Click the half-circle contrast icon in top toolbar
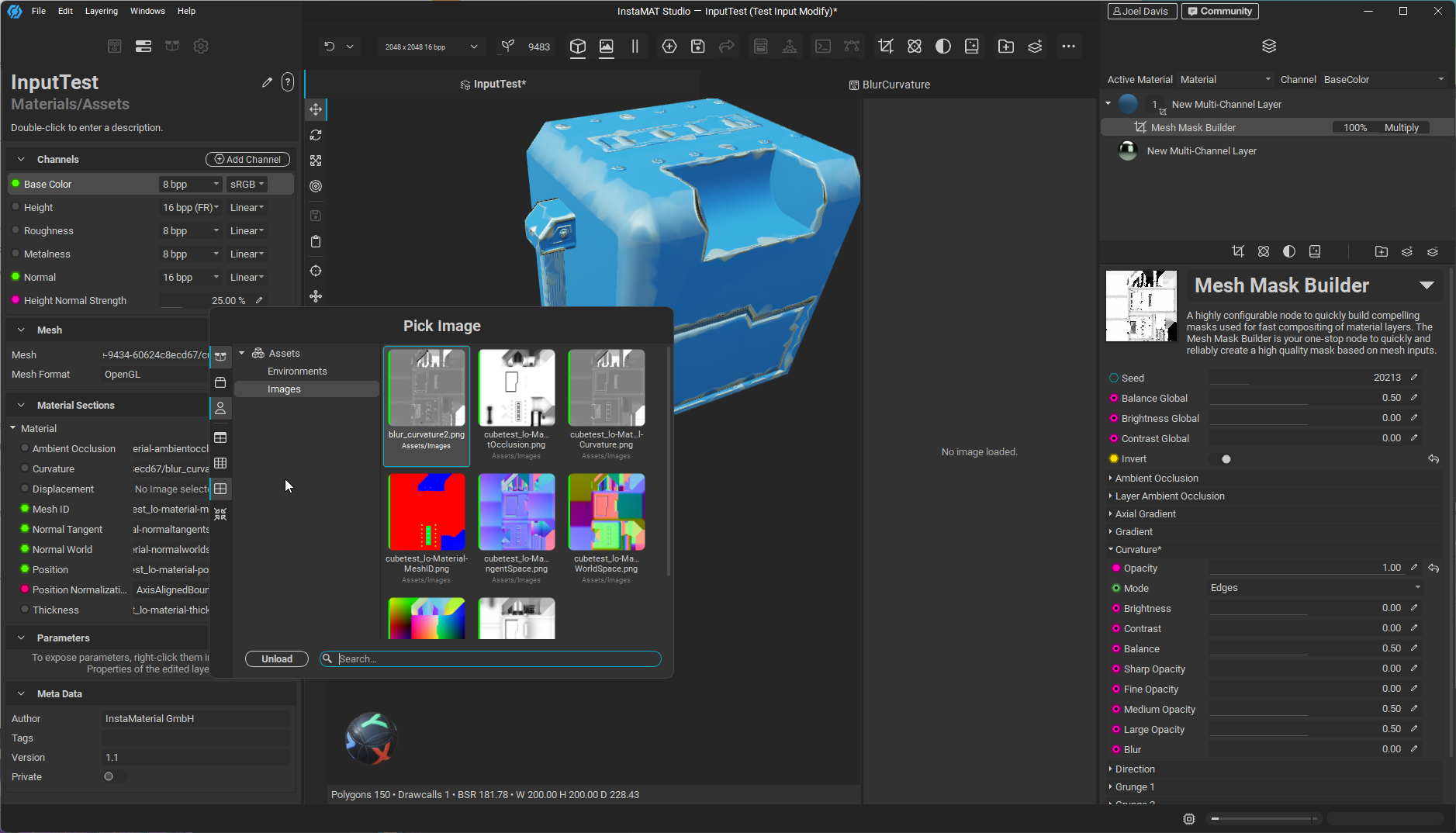 [942, 47]
